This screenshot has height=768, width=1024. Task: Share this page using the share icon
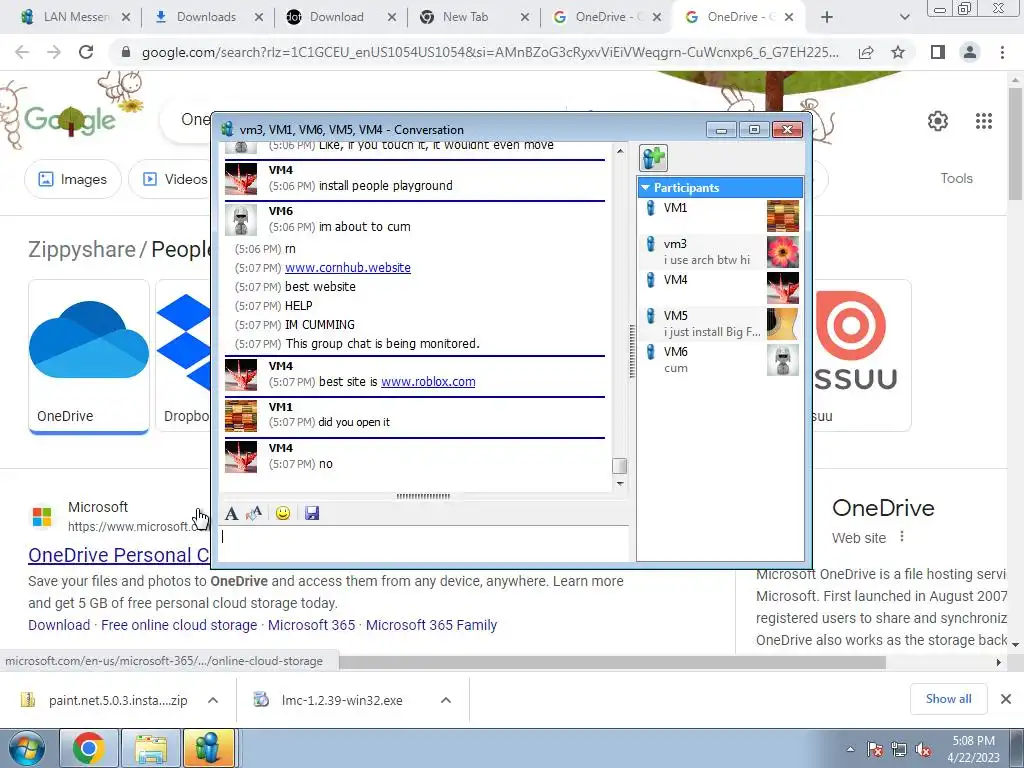[x=866, y=52]
